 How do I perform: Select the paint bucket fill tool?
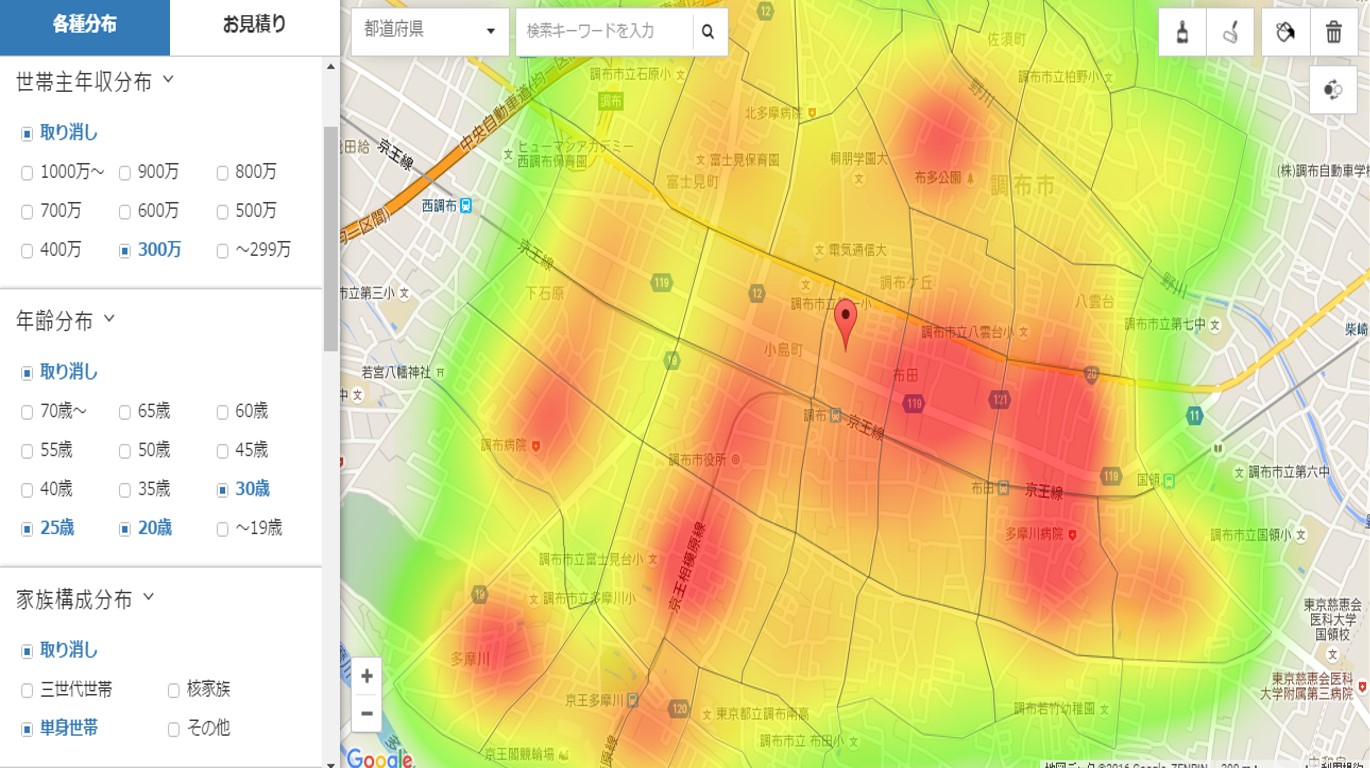point(1285,32)
